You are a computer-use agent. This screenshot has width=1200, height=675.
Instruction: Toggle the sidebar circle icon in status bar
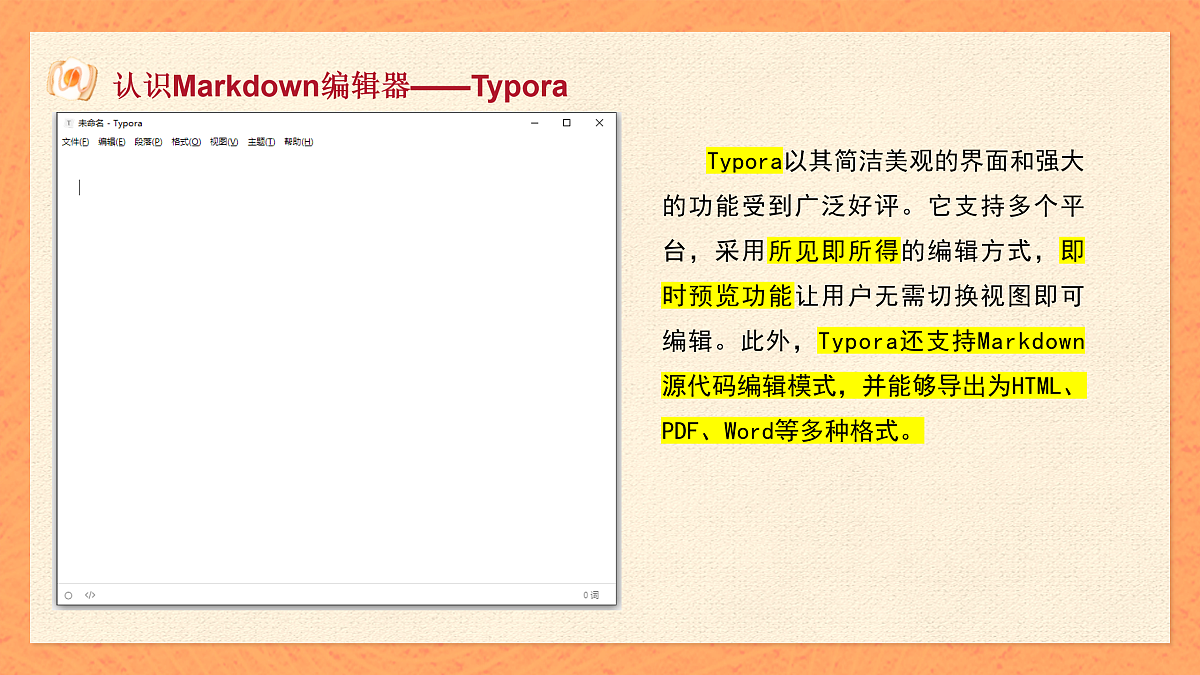[68, 595]
